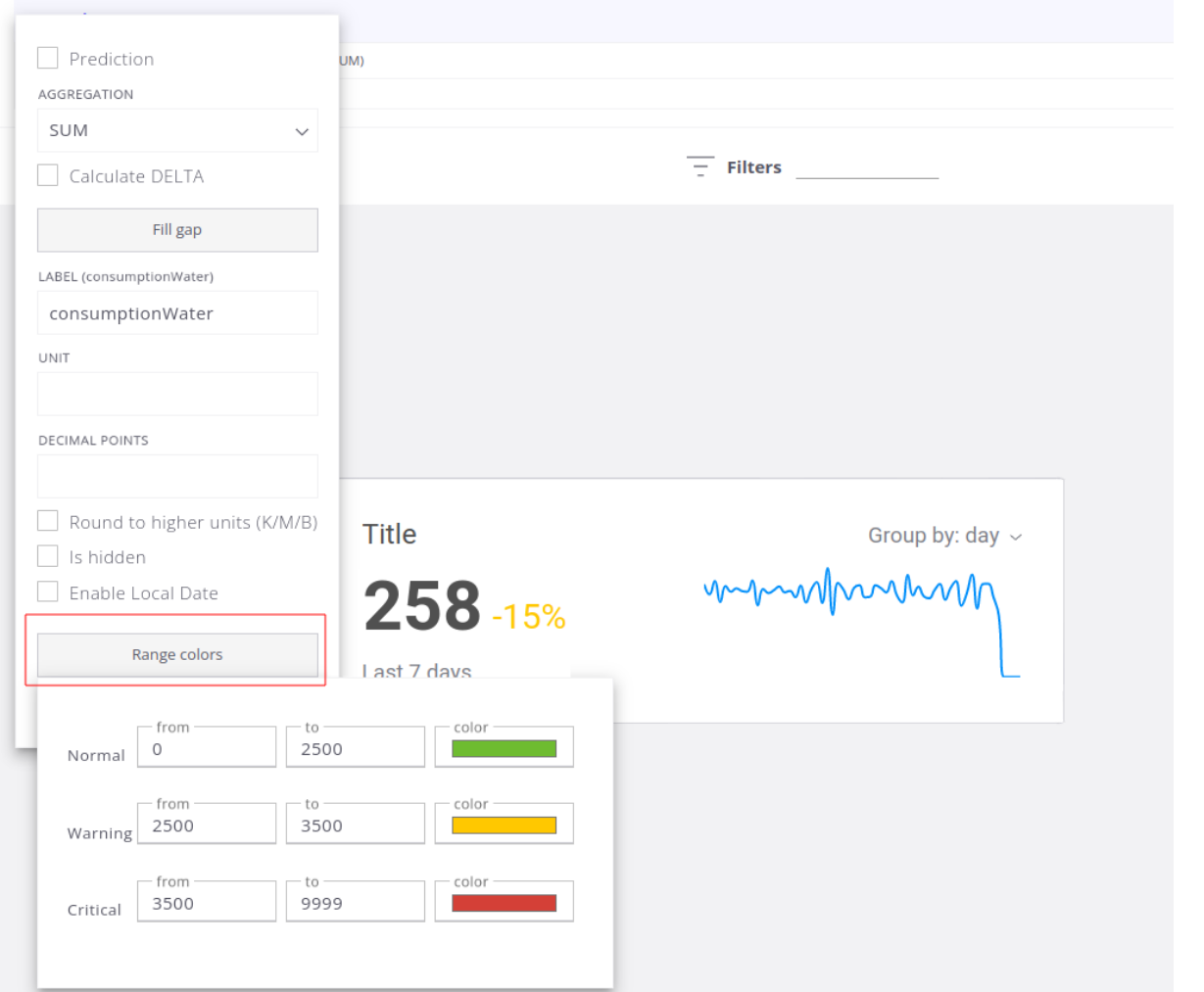Click the consumptionWater label field
Screen dimensions: 1204x992
177,313
